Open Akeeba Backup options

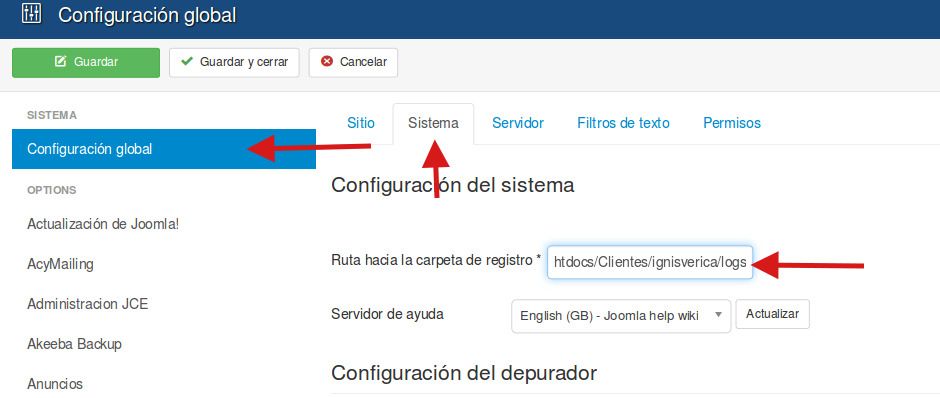(74, 344)
